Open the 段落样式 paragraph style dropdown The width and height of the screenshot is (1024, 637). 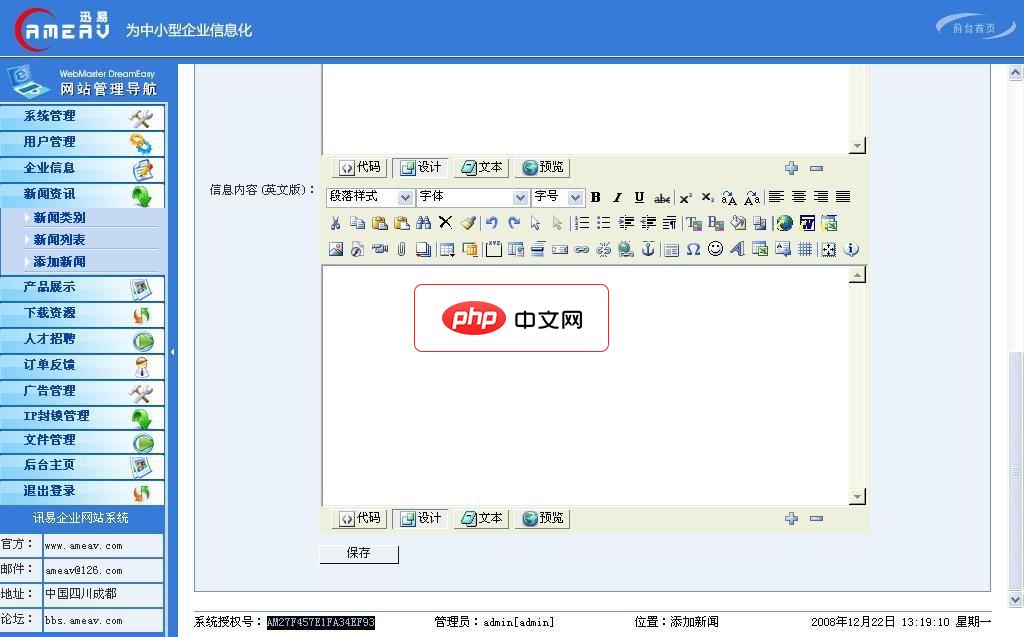point(369,197)
